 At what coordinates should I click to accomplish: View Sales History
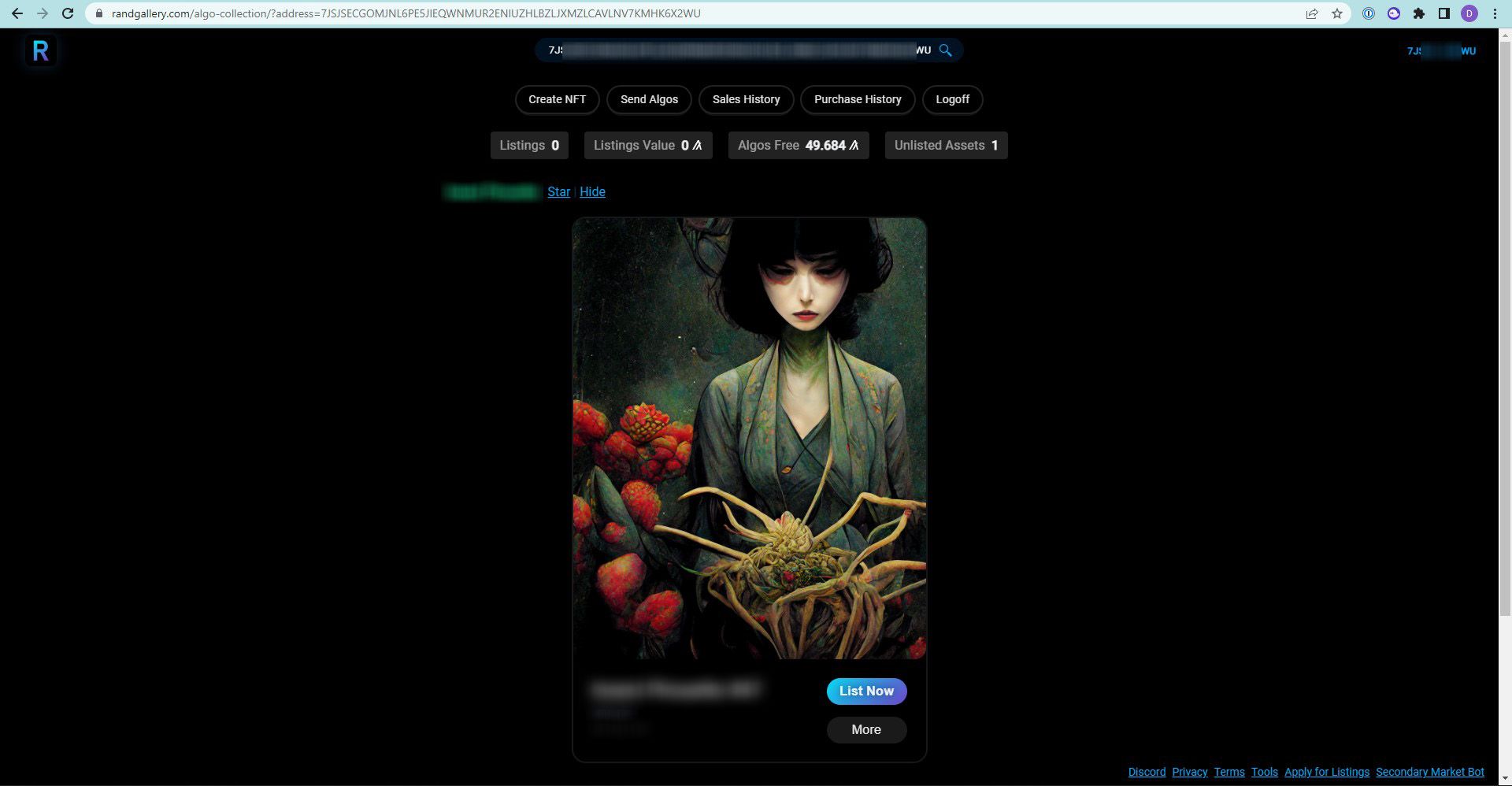point(746,99)
